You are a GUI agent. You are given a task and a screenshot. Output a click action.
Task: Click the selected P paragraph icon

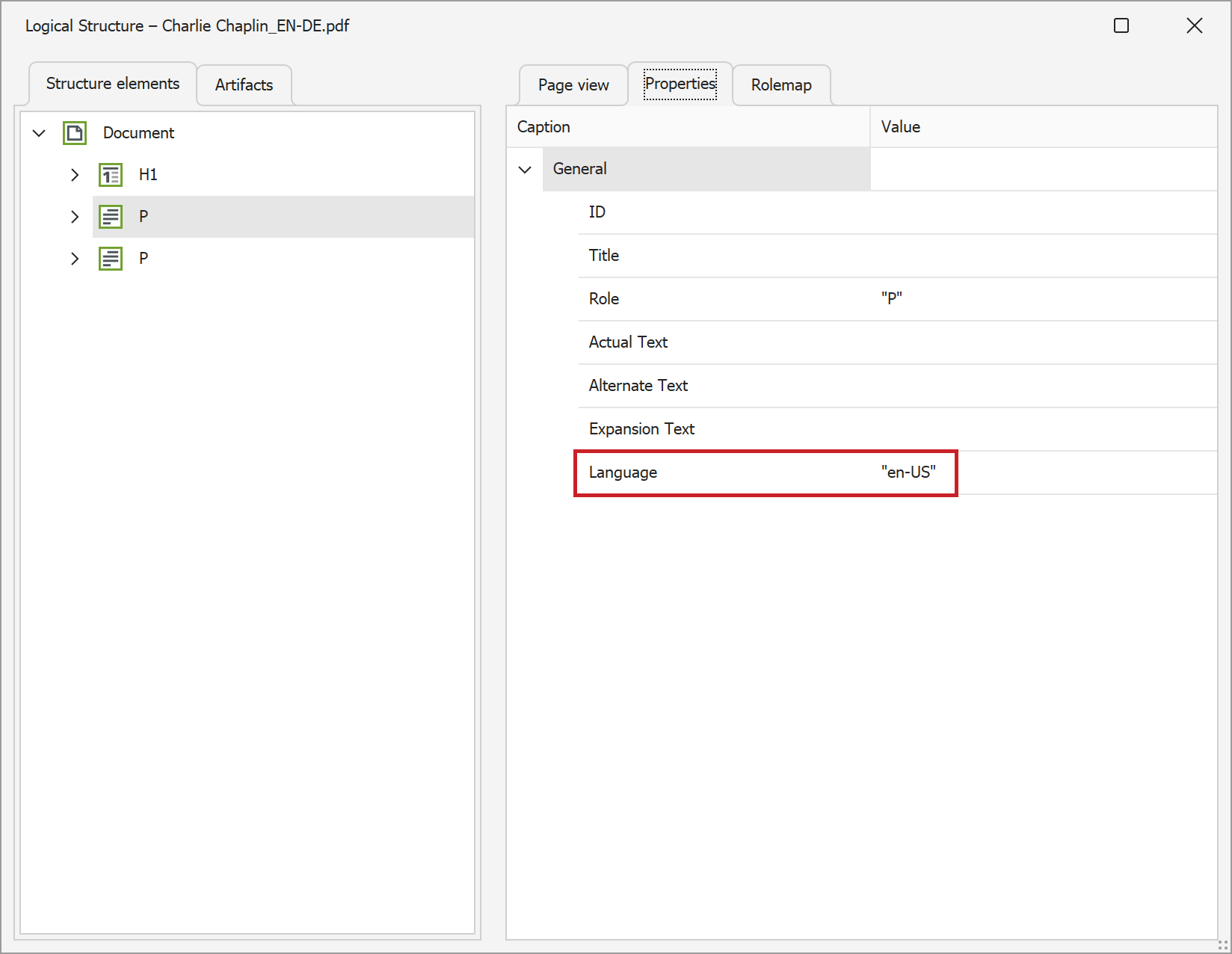coord(111,217)
